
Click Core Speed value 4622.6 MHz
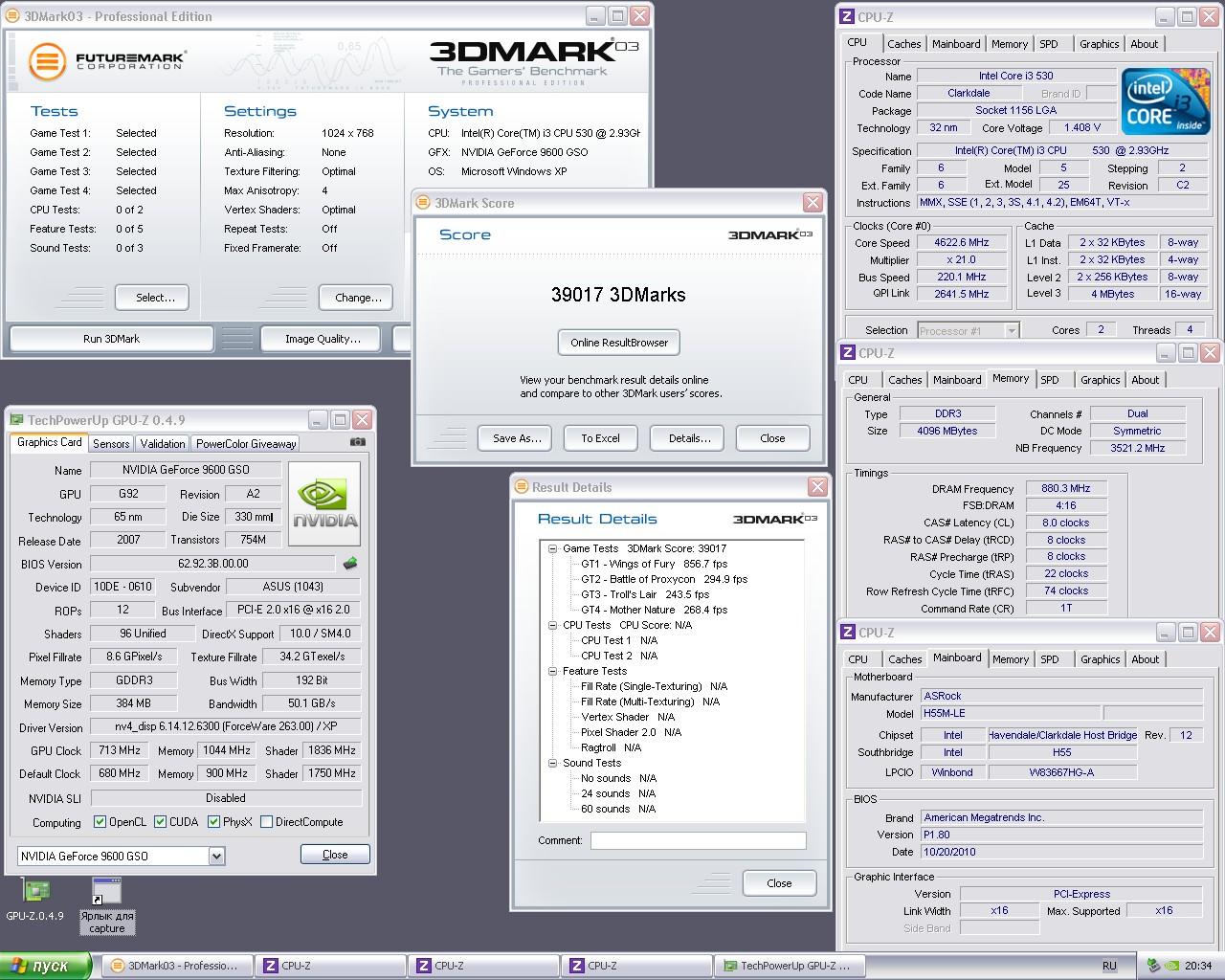click(961, 243)
